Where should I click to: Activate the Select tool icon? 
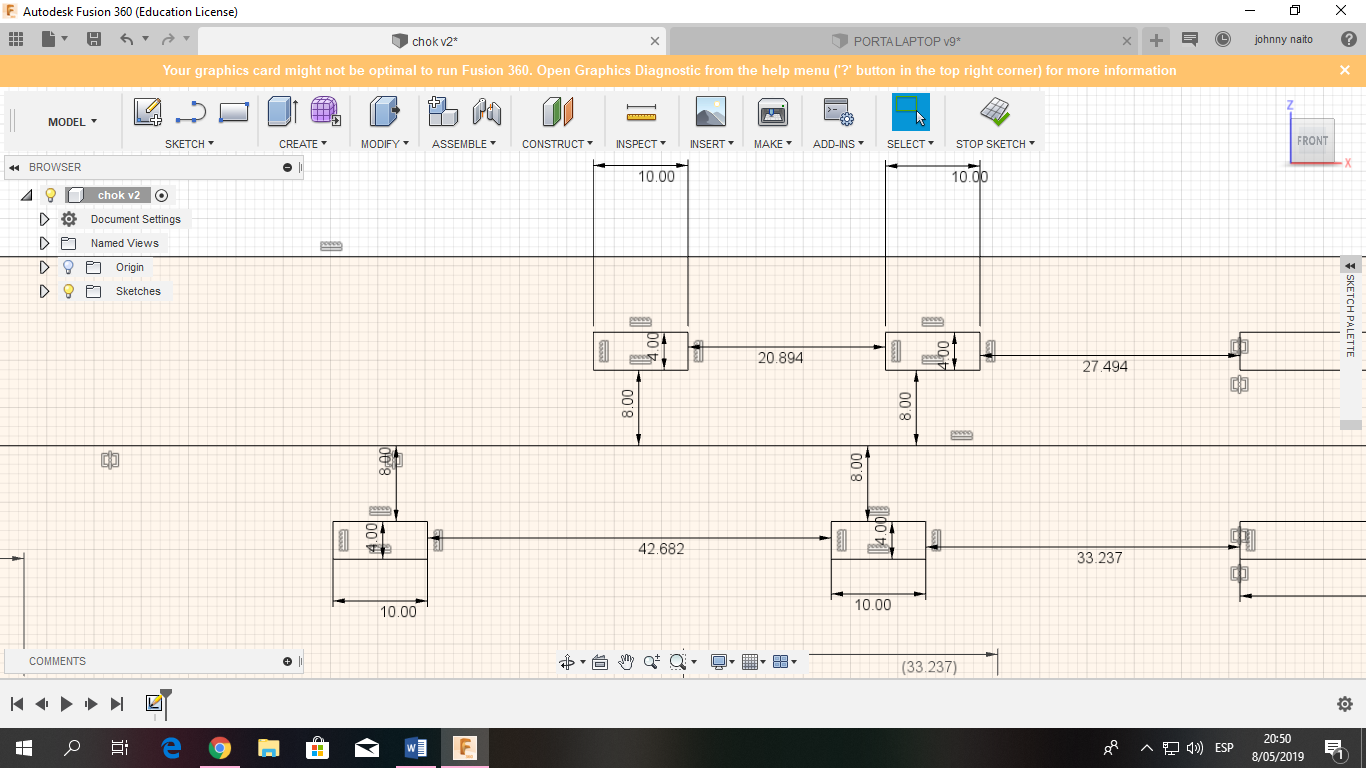tap(910, 111)
